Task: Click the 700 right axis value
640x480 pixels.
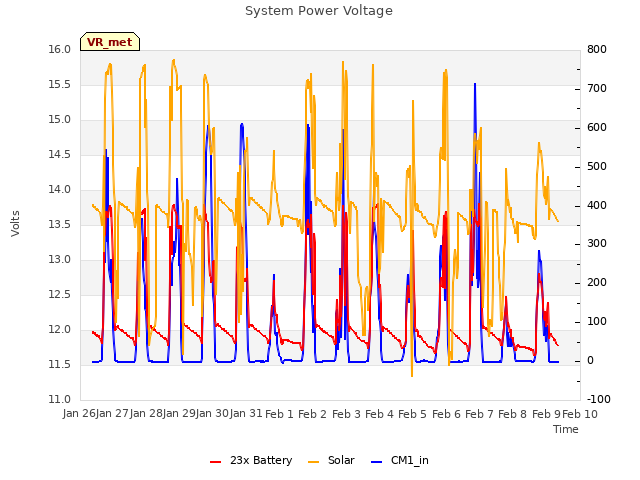Action: coord(597,89)
